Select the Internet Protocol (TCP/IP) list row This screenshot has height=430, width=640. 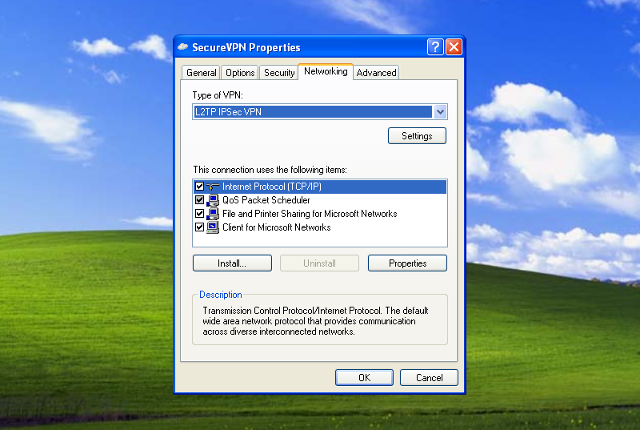[x=320, y=187]
